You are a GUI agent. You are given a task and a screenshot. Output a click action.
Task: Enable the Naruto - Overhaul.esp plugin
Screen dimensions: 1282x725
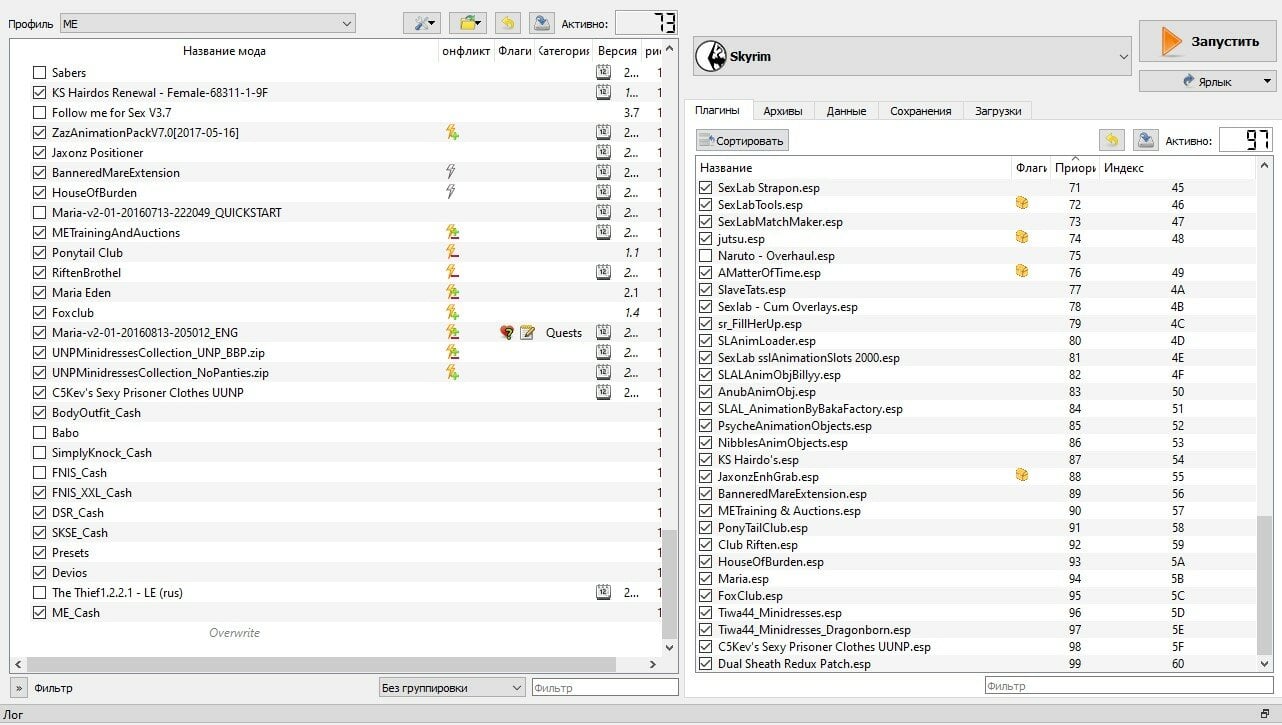tap(706, 255)
